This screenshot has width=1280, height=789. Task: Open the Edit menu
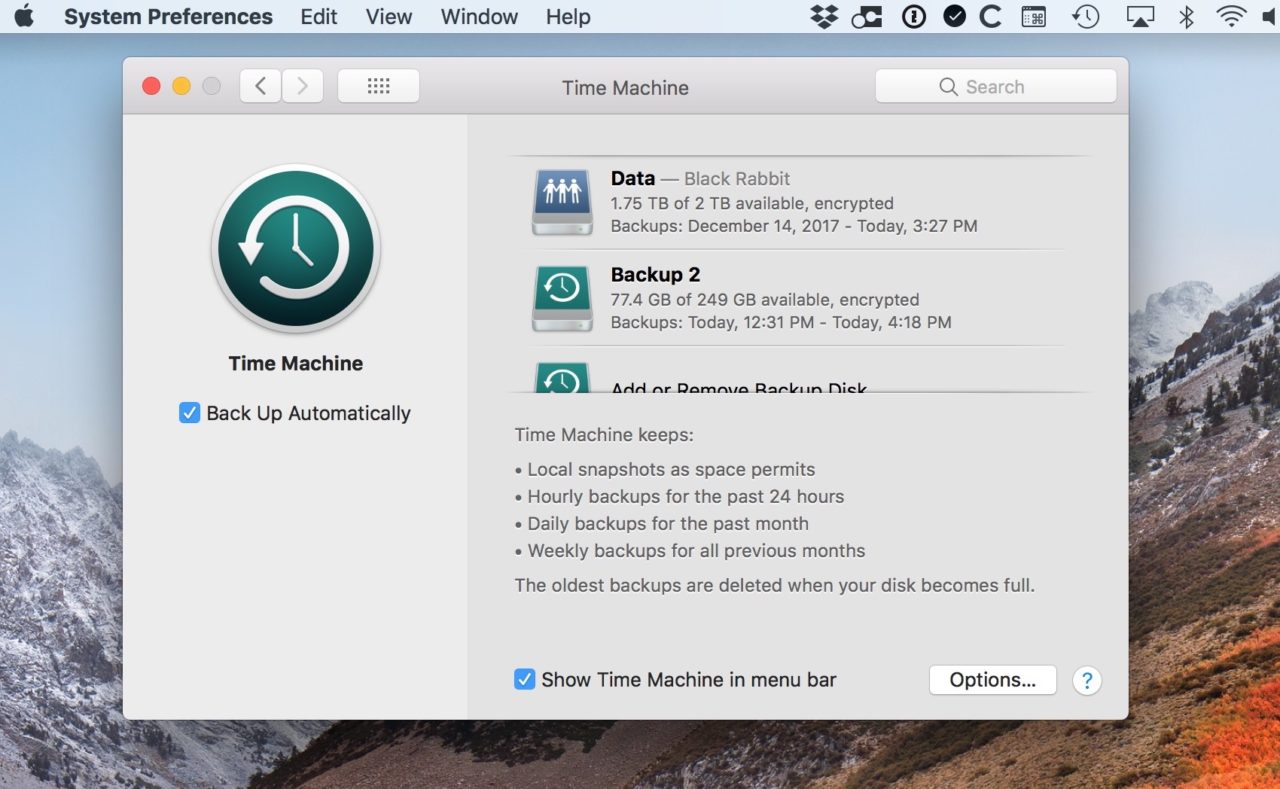(319, 17)
